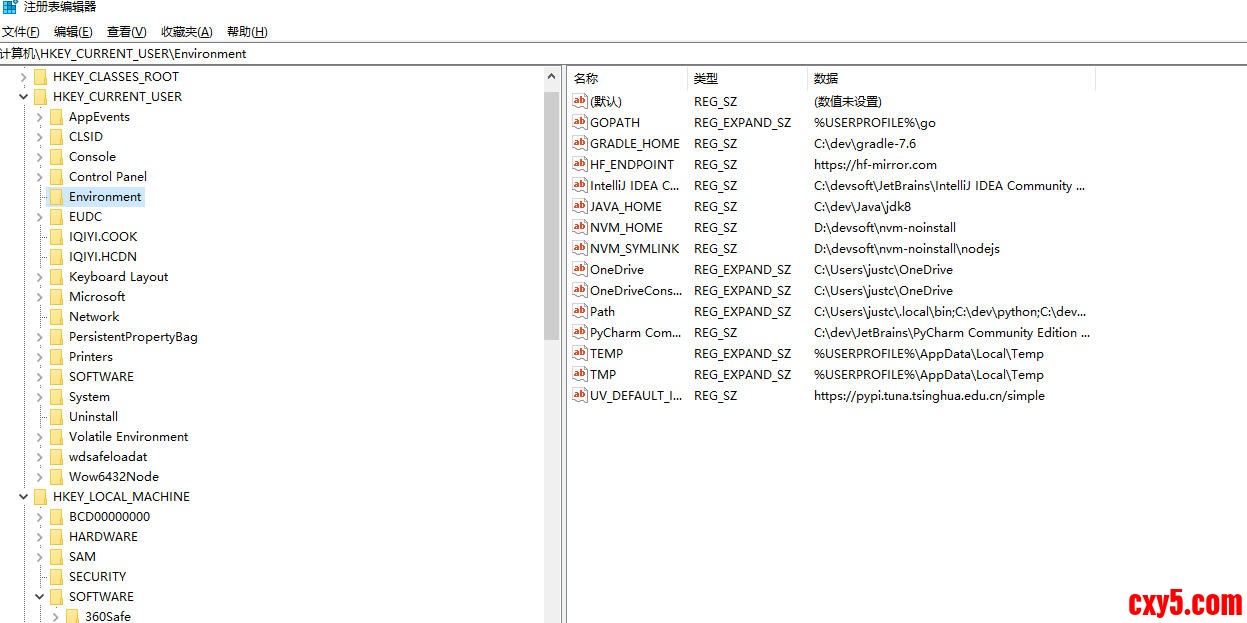Screen dimensions: 1247x623
Task: Open the 文件(F) menu
Action: (21, 32)
